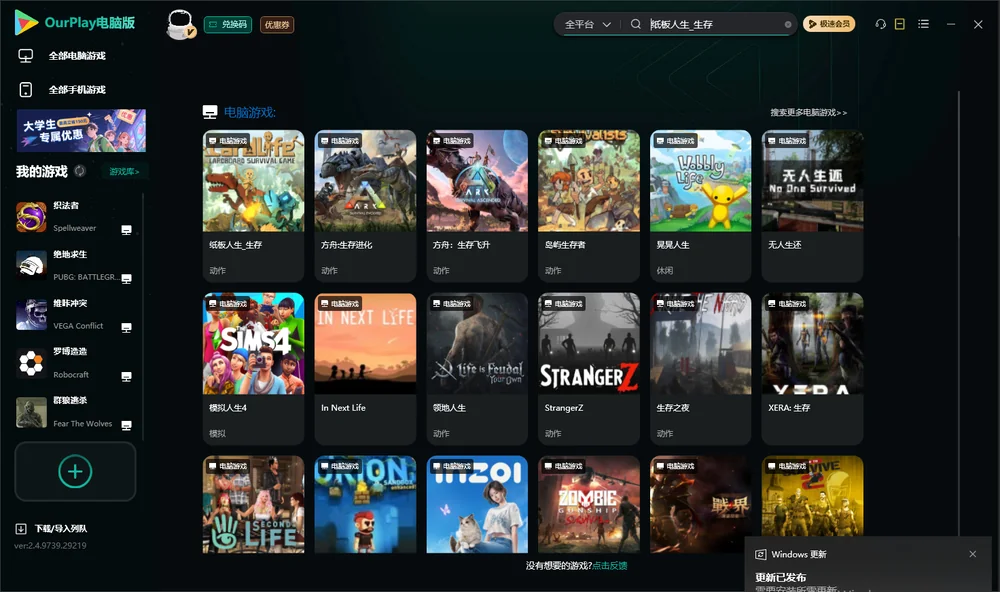
Task: Click the yellow mini-mode window icon
Action: (x=900, y=24)
